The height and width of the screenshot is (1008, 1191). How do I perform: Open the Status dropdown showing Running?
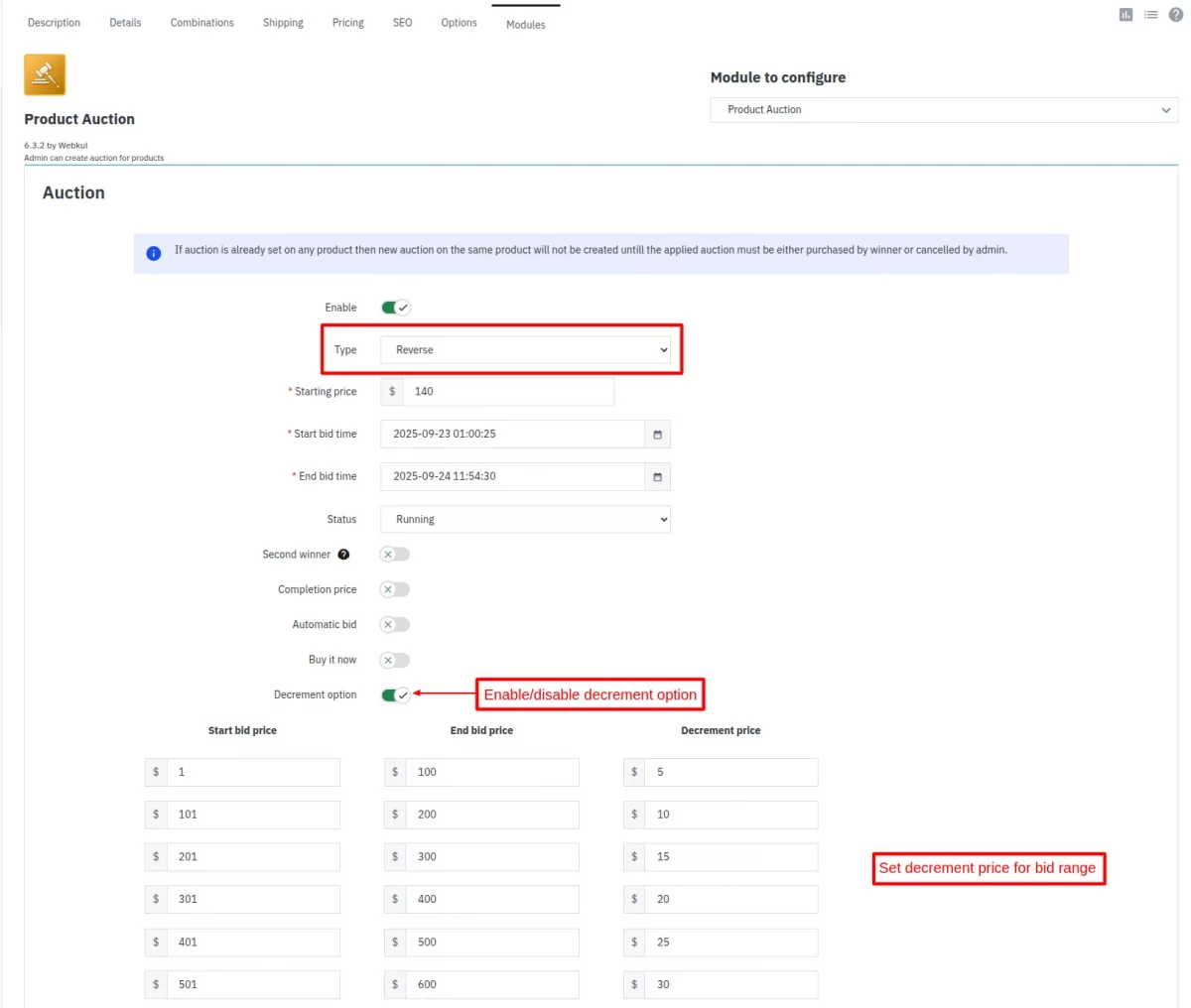click(x=525, y=520)
